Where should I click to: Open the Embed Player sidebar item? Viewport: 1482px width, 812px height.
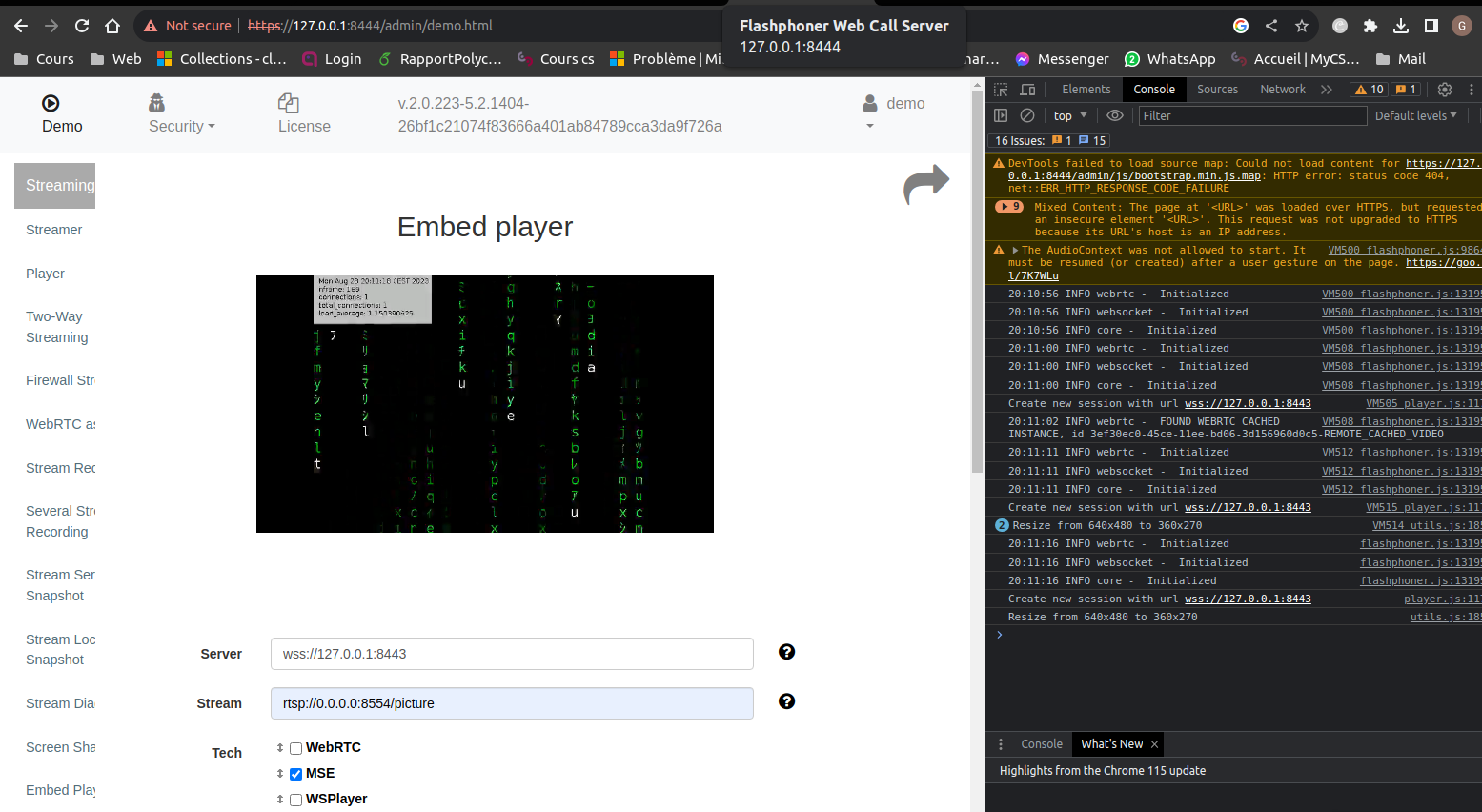pyautogui.click(x=60, y=790)
